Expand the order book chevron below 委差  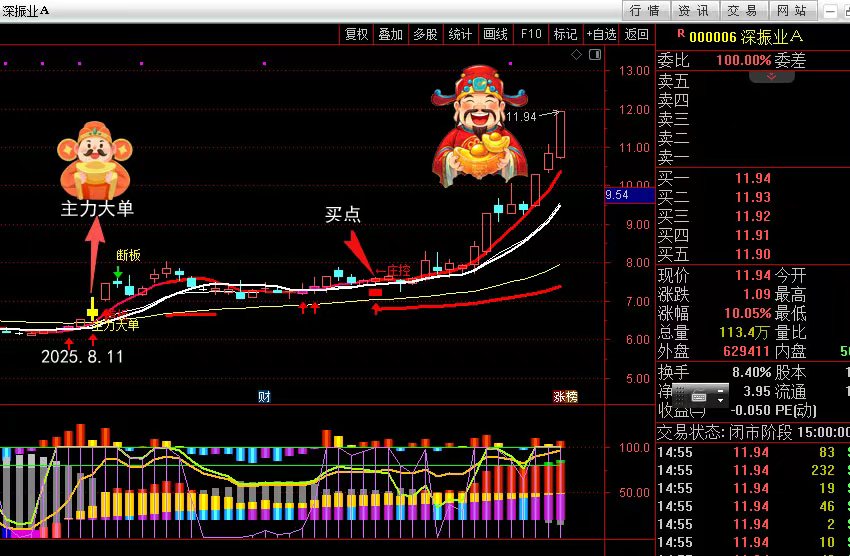tap(771, 76)
